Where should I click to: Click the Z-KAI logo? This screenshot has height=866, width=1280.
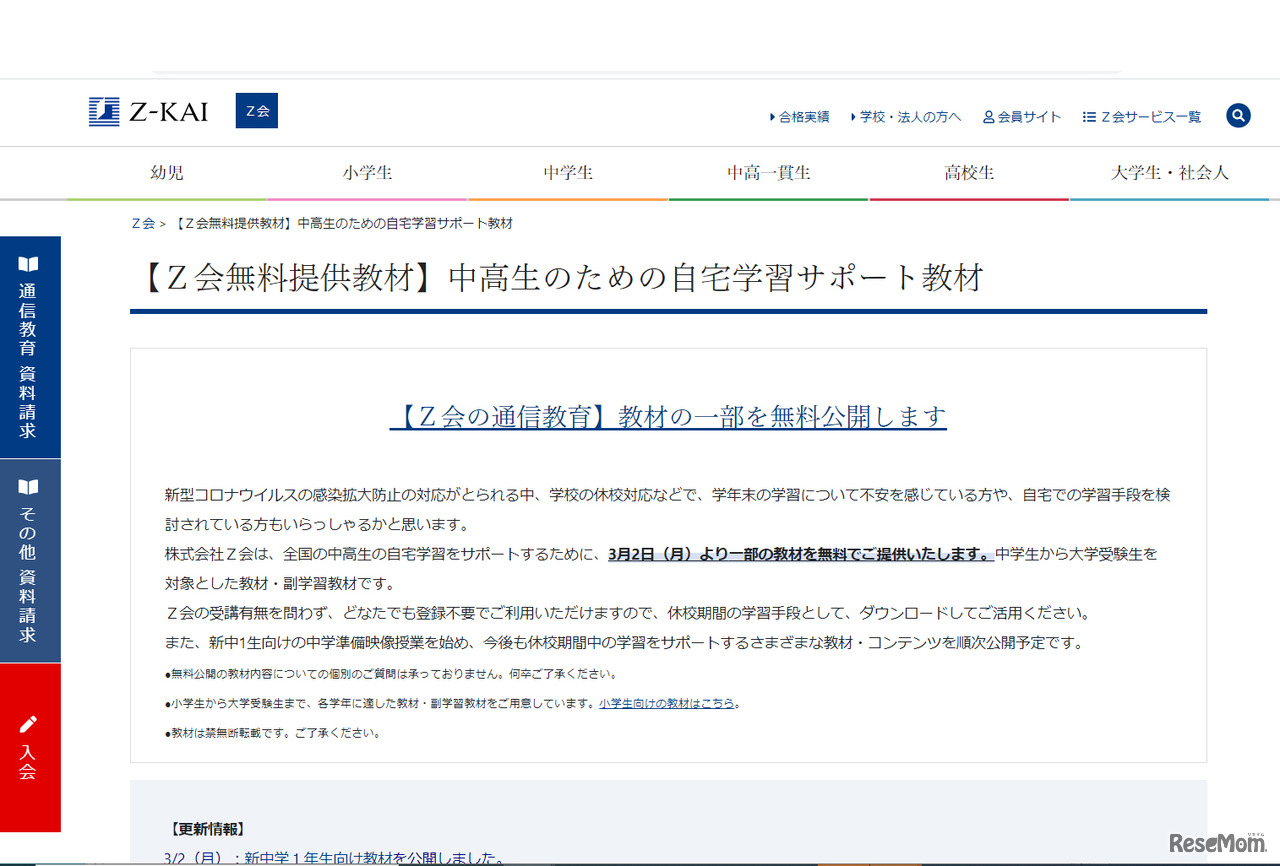click(x=150, y=112)
